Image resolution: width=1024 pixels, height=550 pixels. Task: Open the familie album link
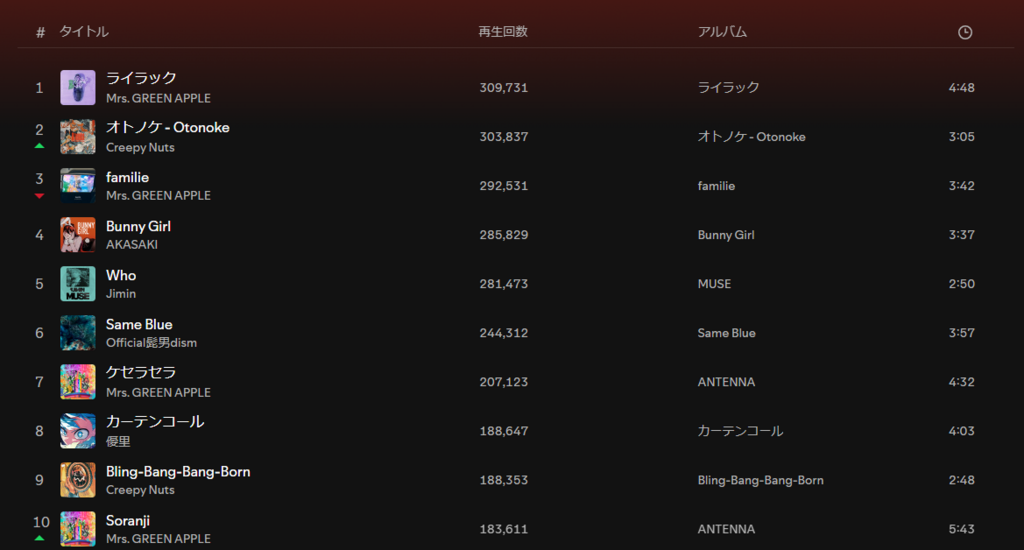pyautogui.click(x=716, y=186)
